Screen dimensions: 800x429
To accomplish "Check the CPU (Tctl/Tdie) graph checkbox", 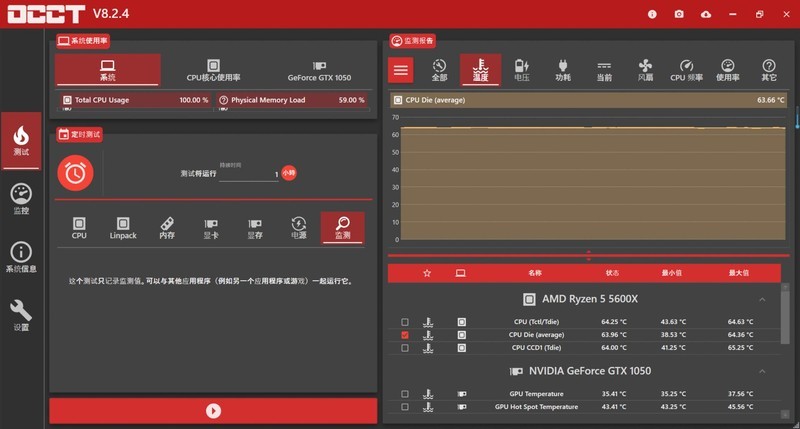I will (x=405, y=322).
